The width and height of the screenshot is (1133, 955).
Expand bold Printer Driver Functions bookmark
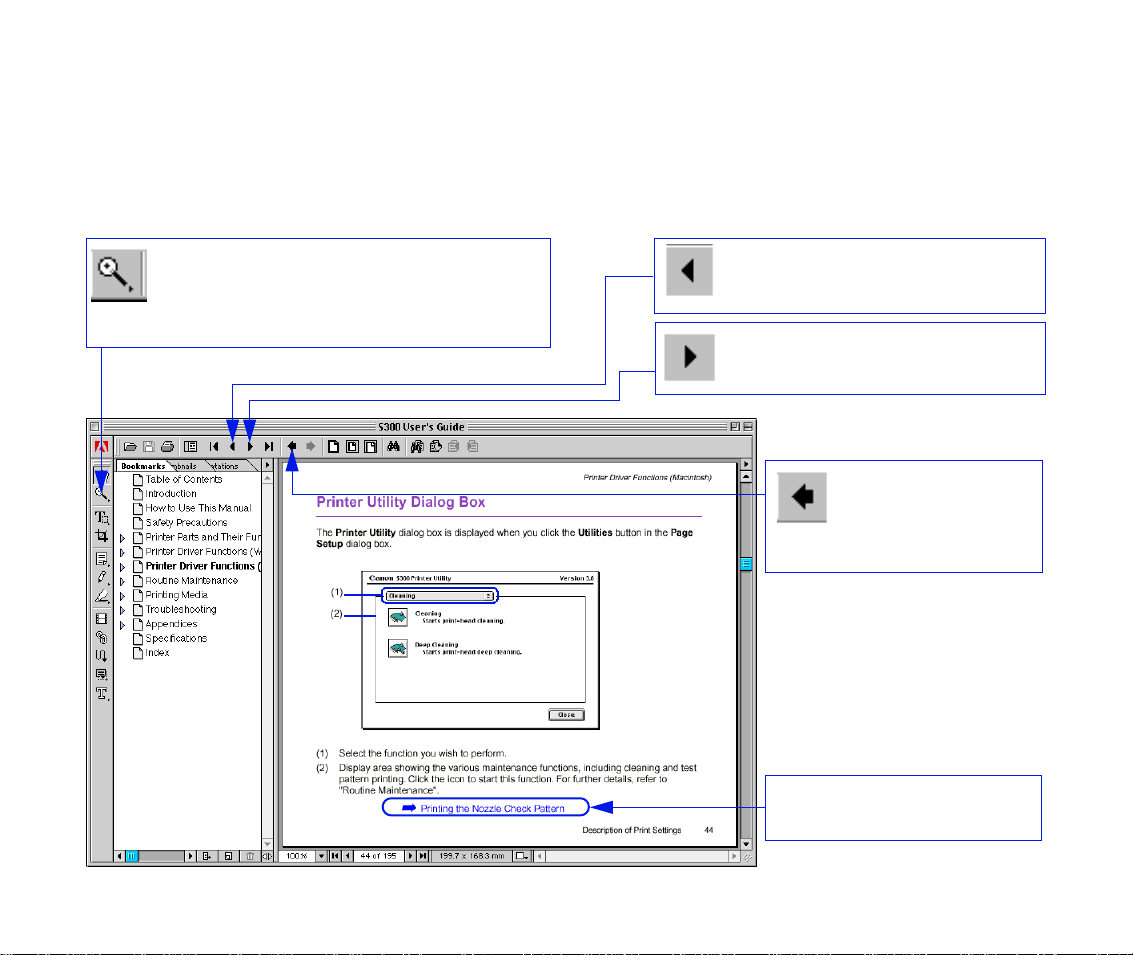pyautogui.click(x=122, y=567)
